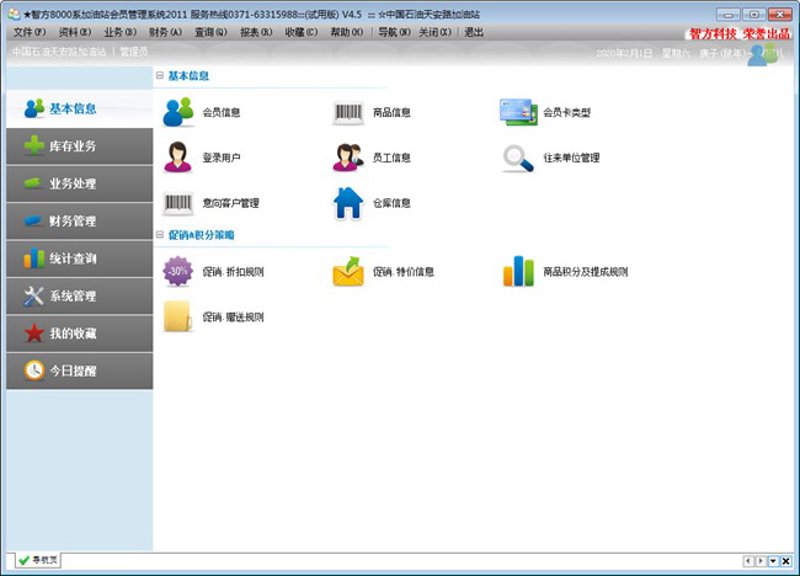Click the 星期六 weekday in the header
The height and width of the screenshot is (576, 800).
pyautogui.click(x=676, y=53)
